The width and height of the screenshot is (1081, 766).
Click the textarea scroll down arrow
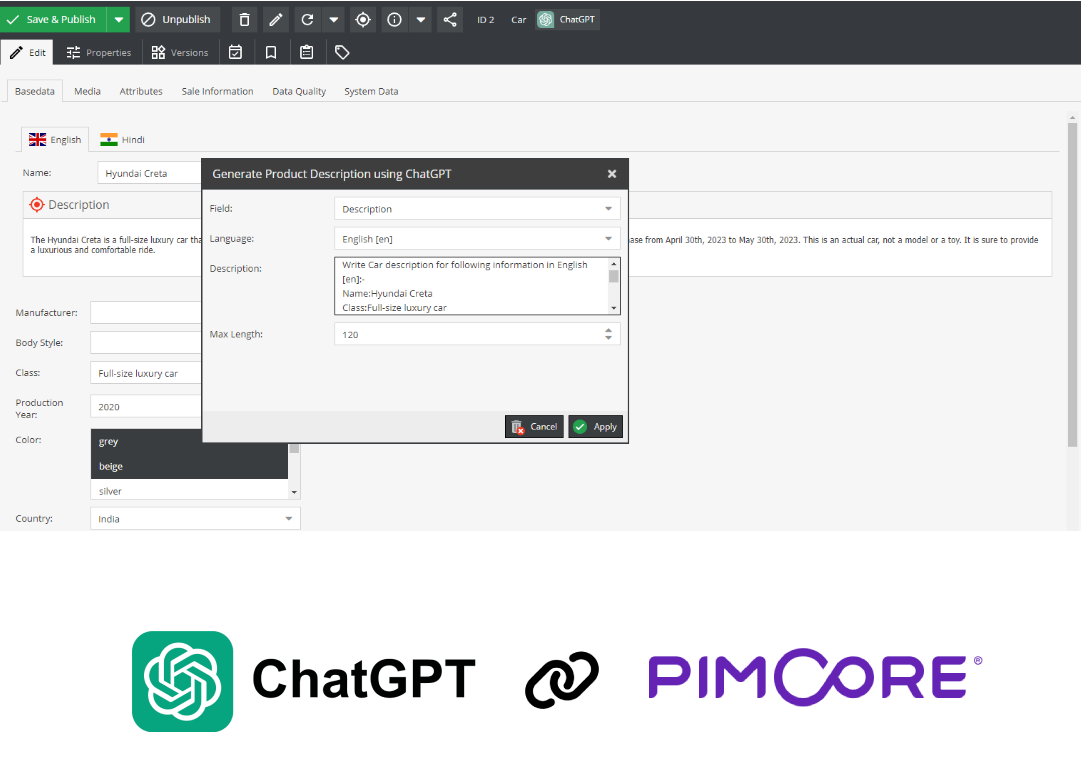coord(614,308)
